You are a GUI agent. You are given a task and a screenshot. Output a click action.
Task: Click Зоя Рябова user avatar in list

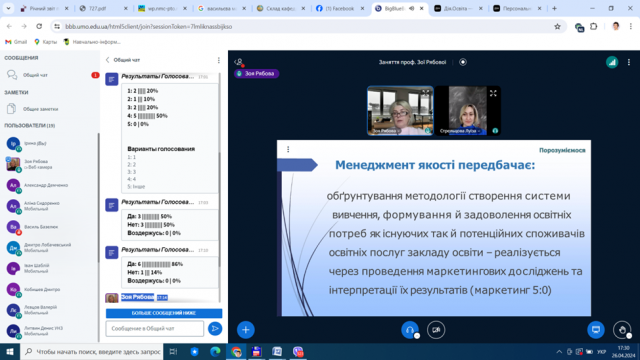(x=13, y=164)
